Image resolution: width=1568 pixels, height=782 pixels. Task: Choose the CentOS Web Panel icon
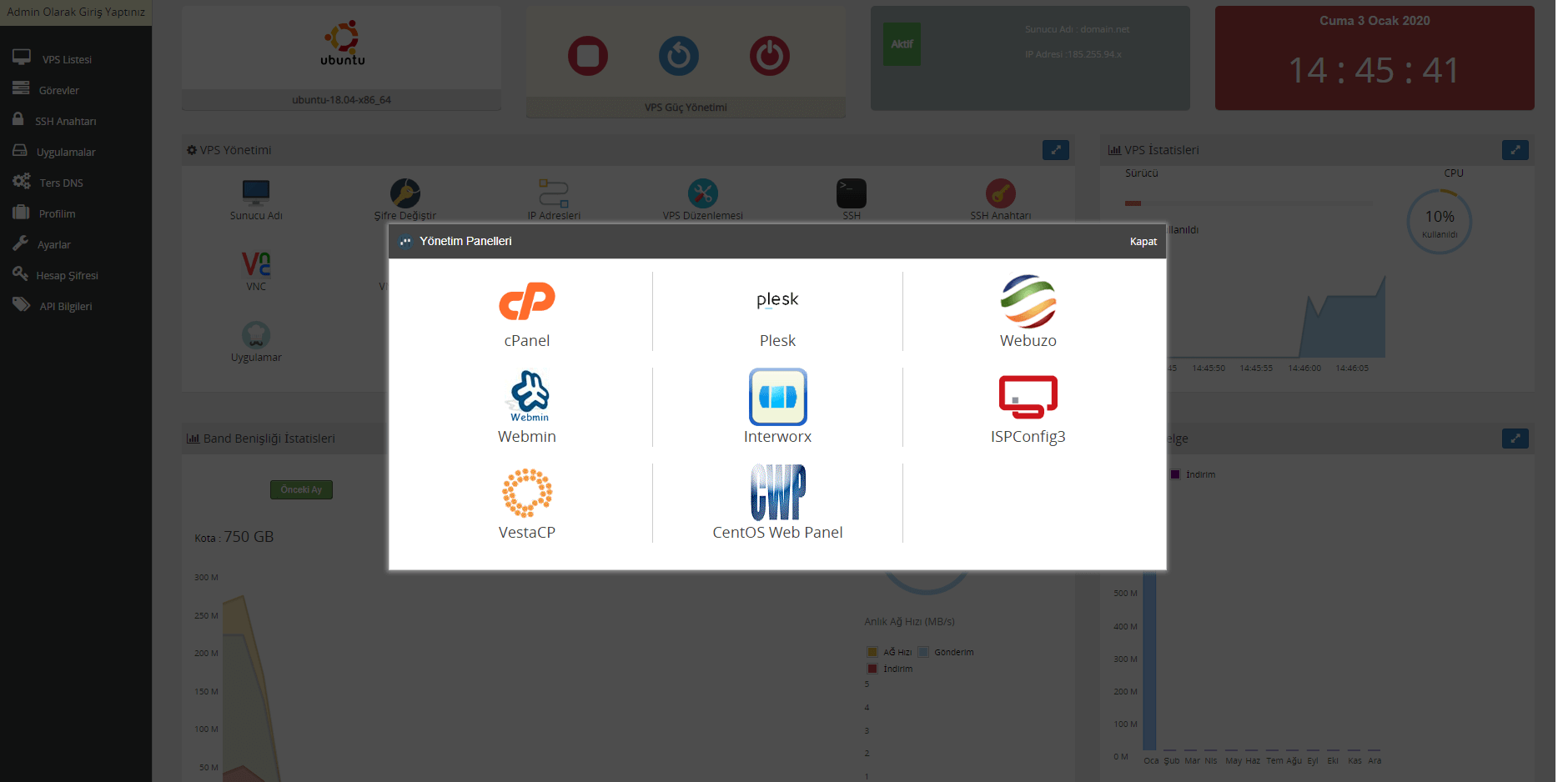pyautogui.click(x=777, y=492)
